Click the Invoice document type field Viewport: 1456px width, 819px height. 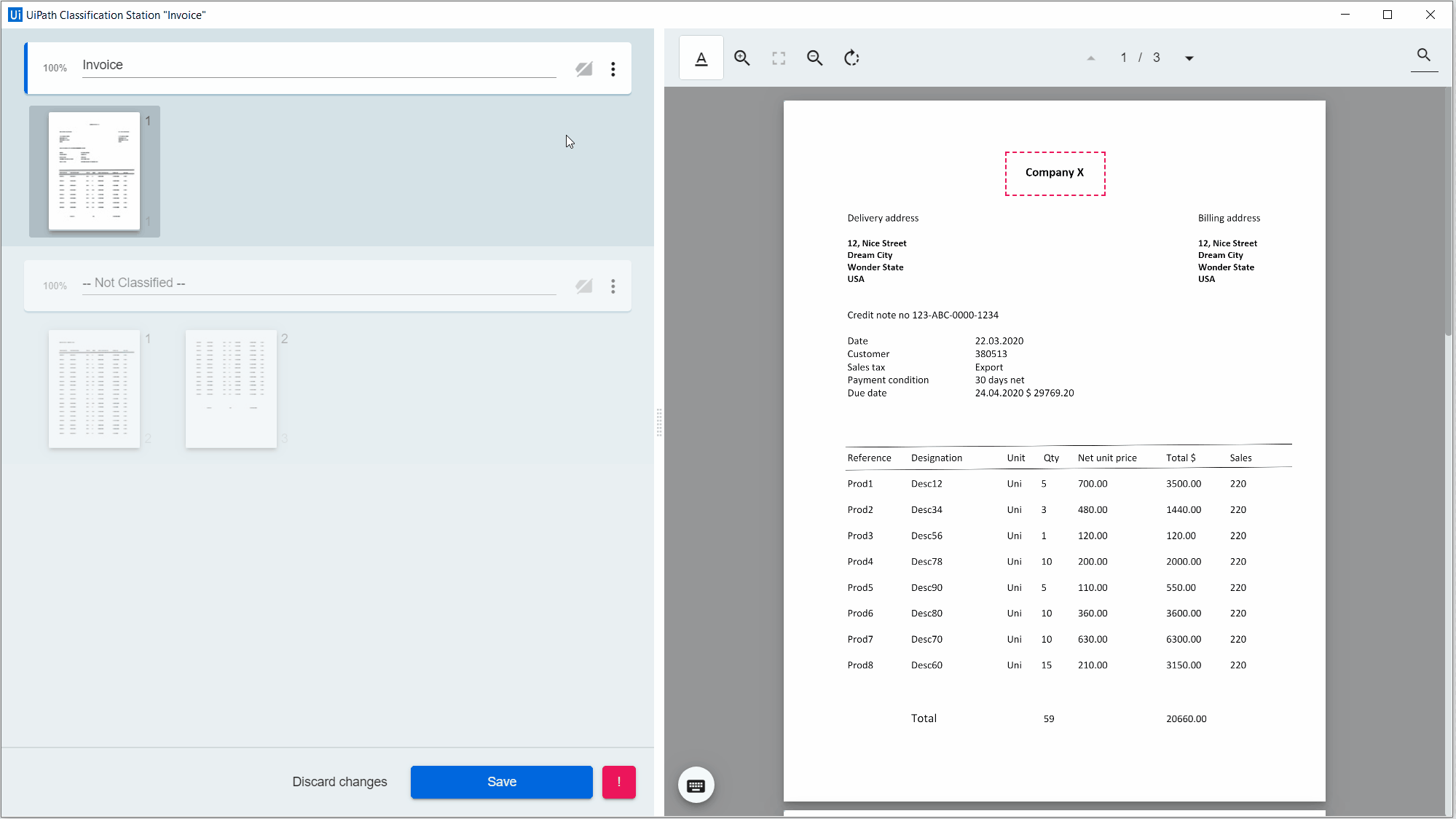[x=319, y=66]
